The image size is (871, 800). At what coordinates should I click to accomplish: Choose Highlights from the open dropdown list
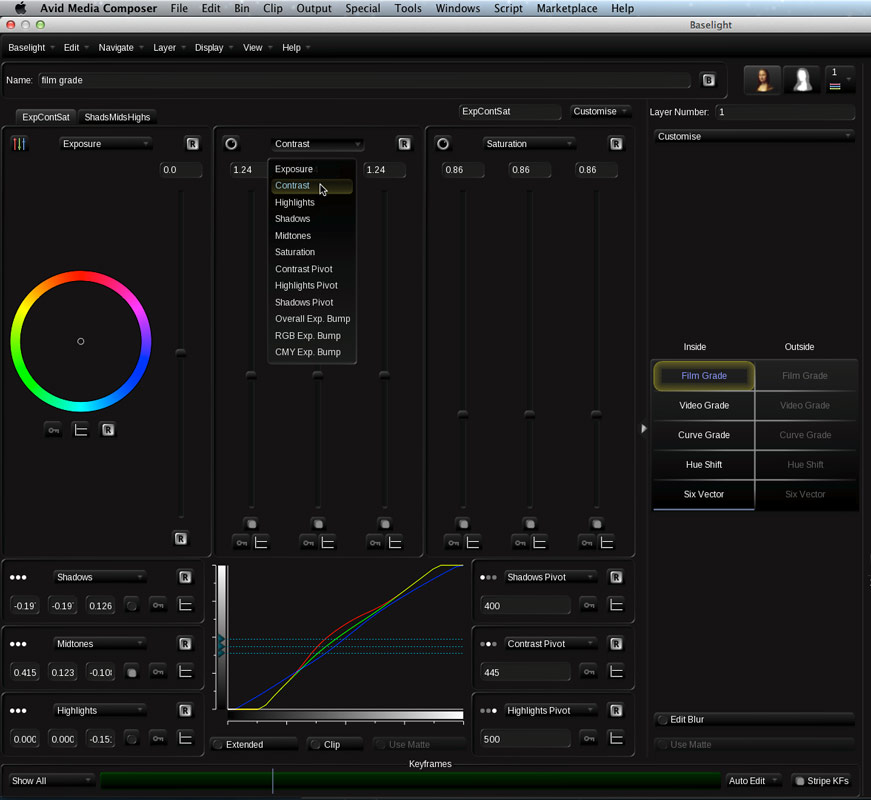click(x=295, y=202)
